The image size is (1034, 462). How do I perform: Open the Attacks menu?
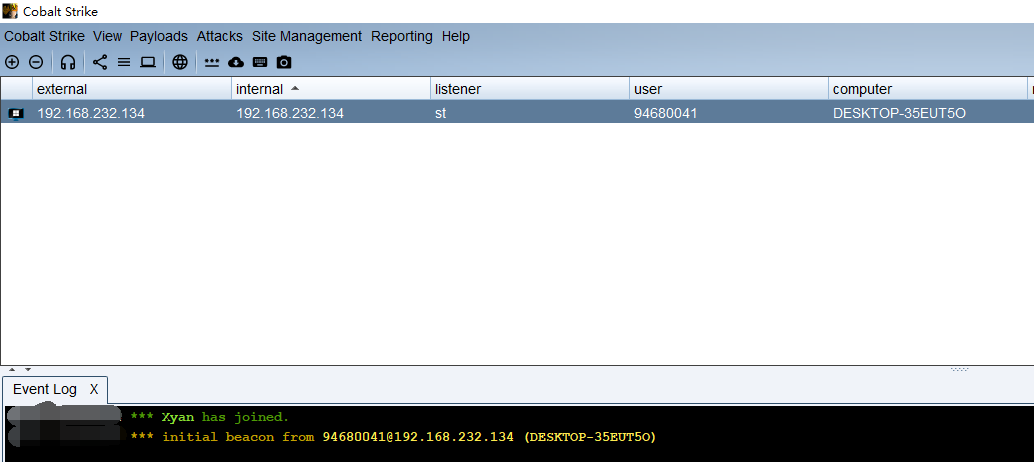(x=220, y=36)
